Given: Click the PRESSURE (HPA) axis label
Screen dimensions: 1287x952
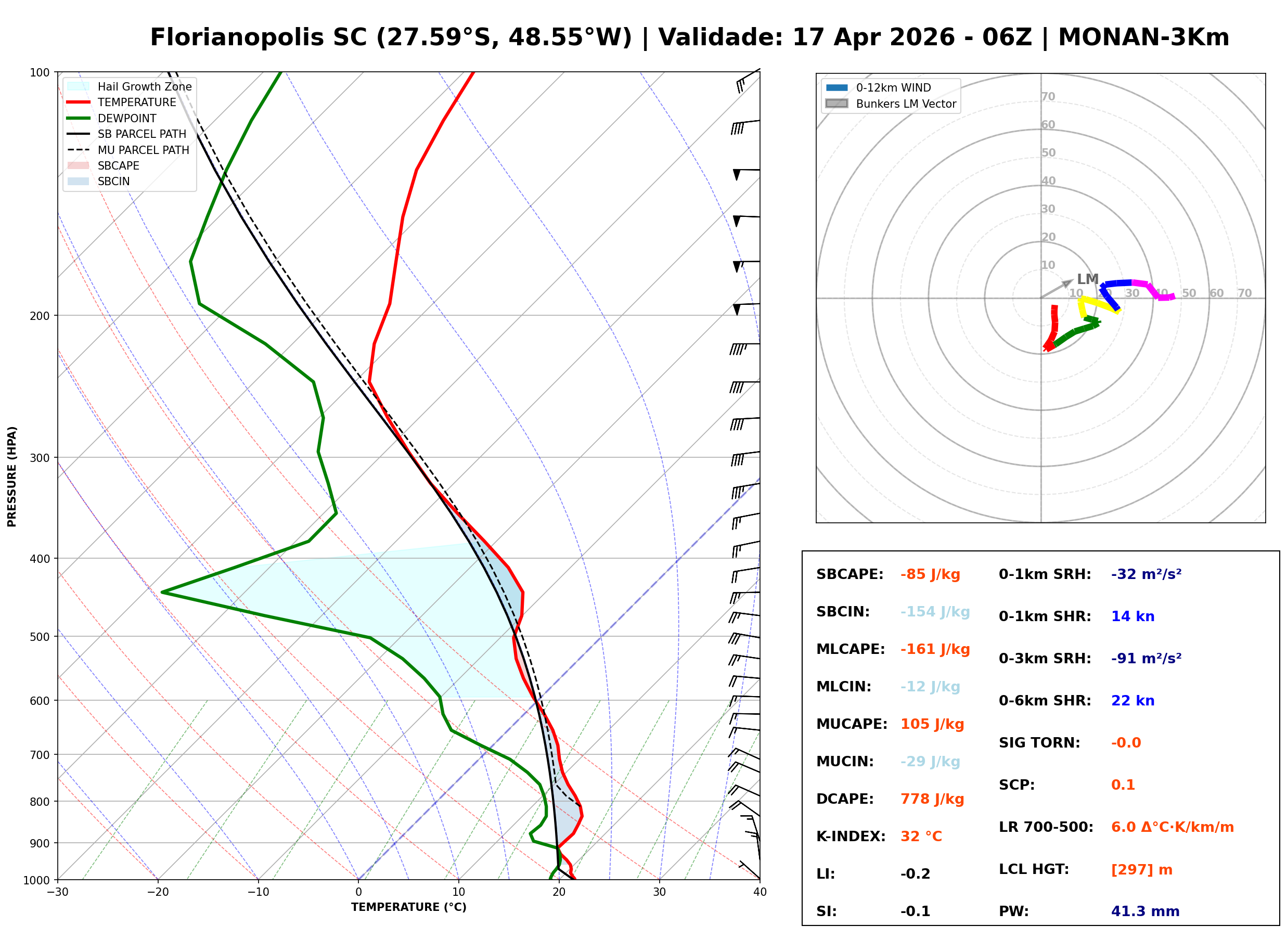Looking at the screenshot, I should [12, 477].
